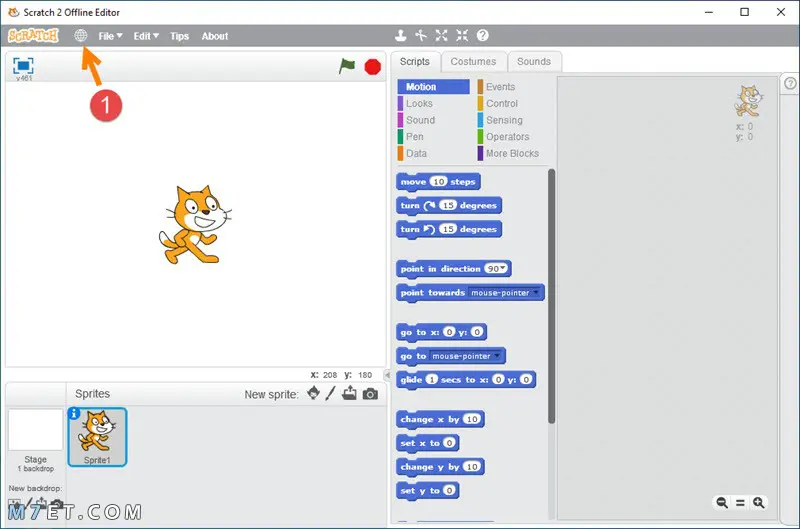
Task: Click the value in change y by block
Action: pyautogui.click(x=472, y=467)
